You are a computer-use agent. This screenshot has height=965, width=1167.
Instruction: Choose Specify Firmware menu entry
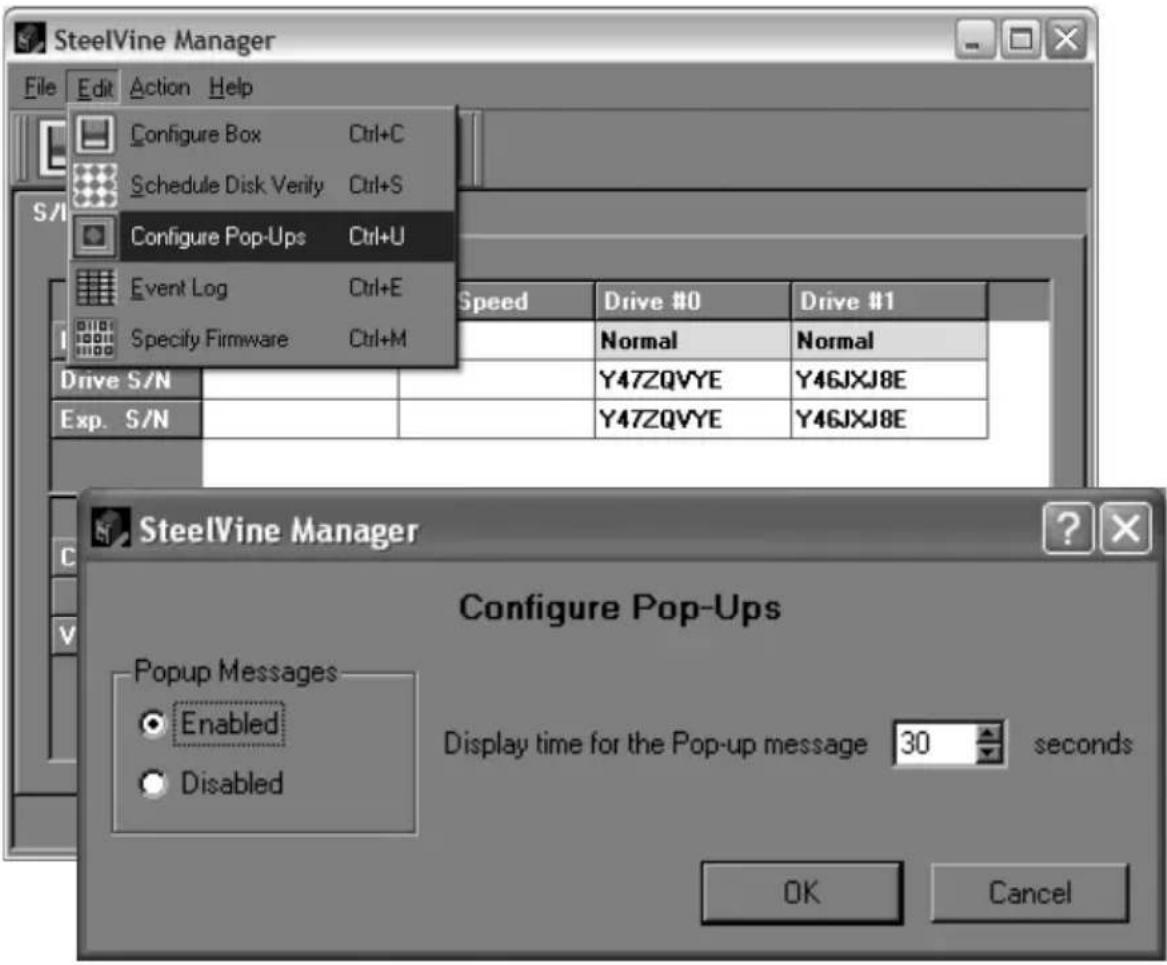point(262,339)
